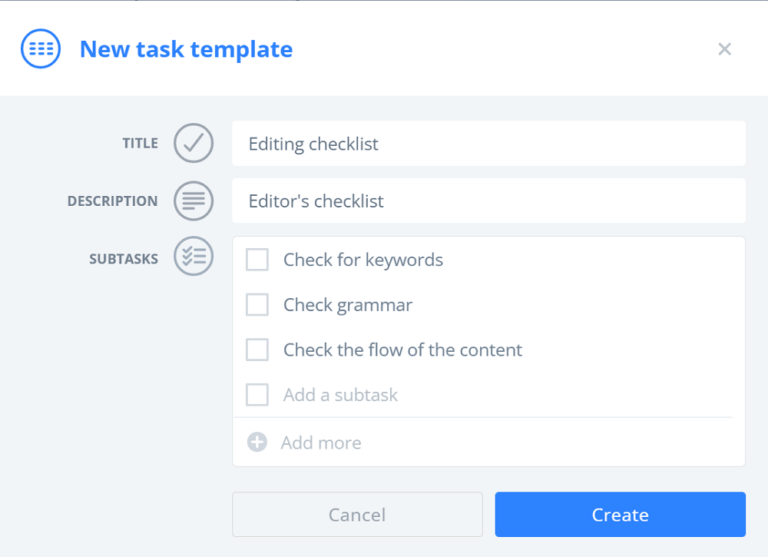Tick the Check for keywords checkbox
Viewport: 768px width, 557px height.
click(x=257, y=260)
